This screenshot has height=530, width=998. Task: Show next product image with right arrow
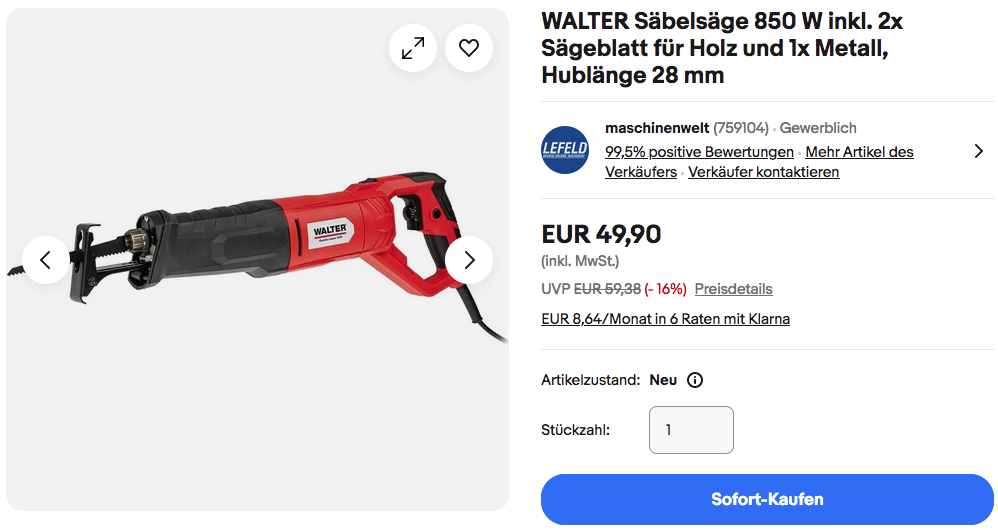469,260
